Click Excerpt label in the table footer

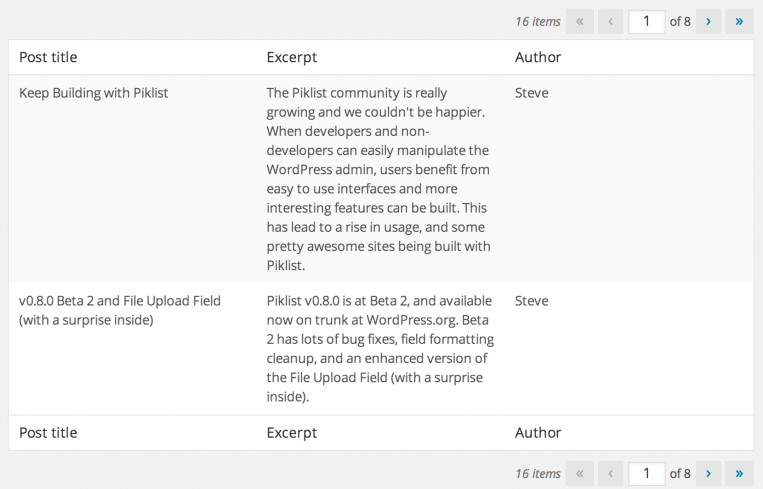[291, 433]
